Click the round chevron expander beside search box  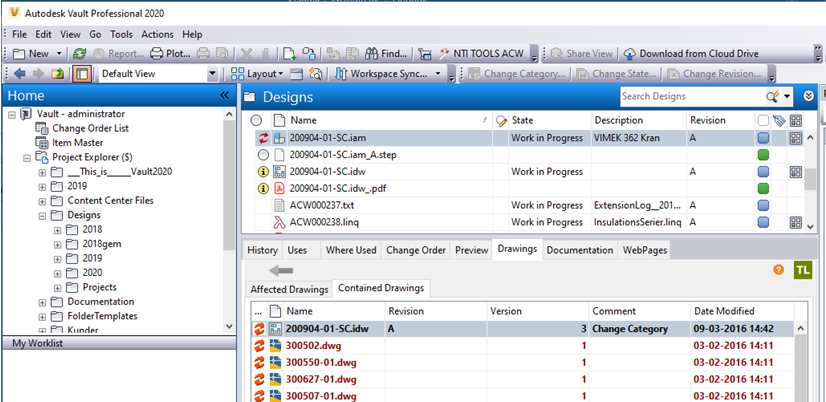click(809, 96)
